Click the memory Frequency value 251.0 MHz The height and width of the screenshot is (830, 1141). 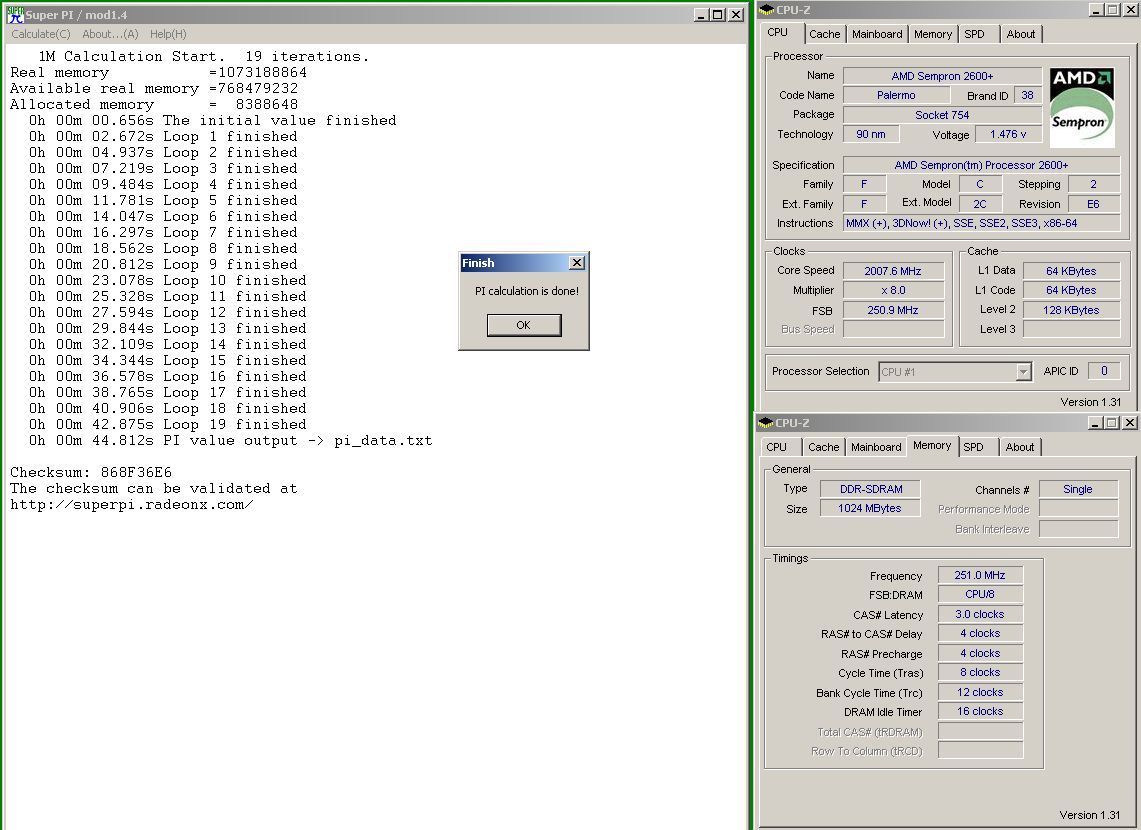coord(980,575)
